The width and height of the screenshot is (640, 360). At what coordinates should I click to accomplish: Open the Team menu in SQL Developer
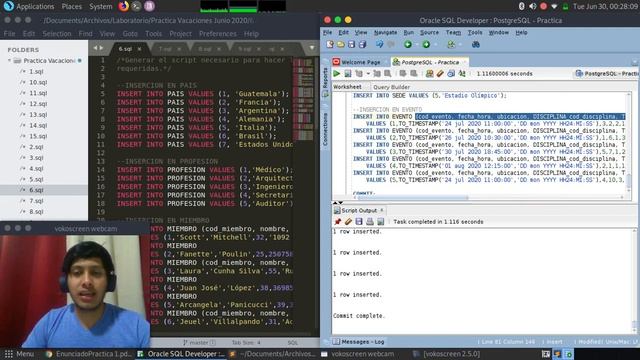click(x=453, y=32)
